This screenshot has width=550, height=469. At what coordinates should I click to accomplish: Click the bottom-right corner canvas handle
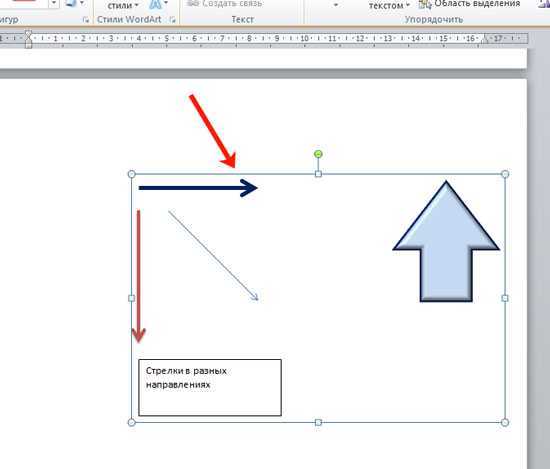[505, 422]
